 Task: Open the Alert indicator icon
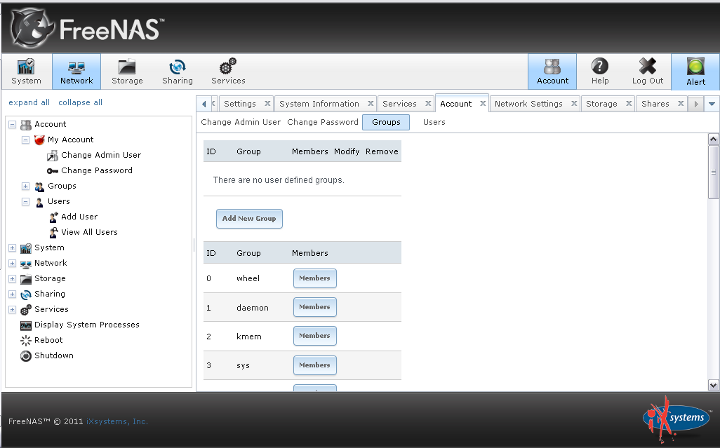[x=696, y=72]
